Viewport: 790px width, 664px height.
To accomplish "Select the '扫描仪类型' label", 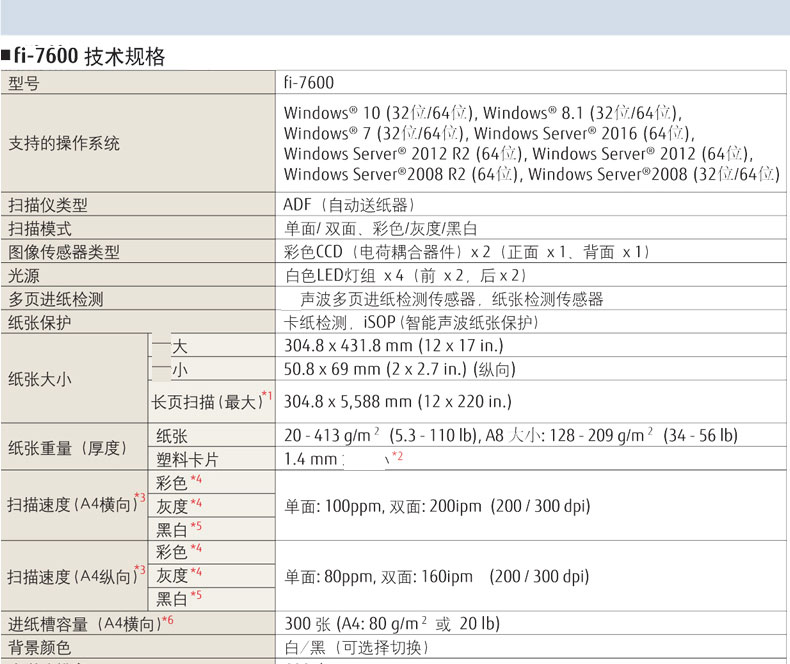I will coord(48,205).
